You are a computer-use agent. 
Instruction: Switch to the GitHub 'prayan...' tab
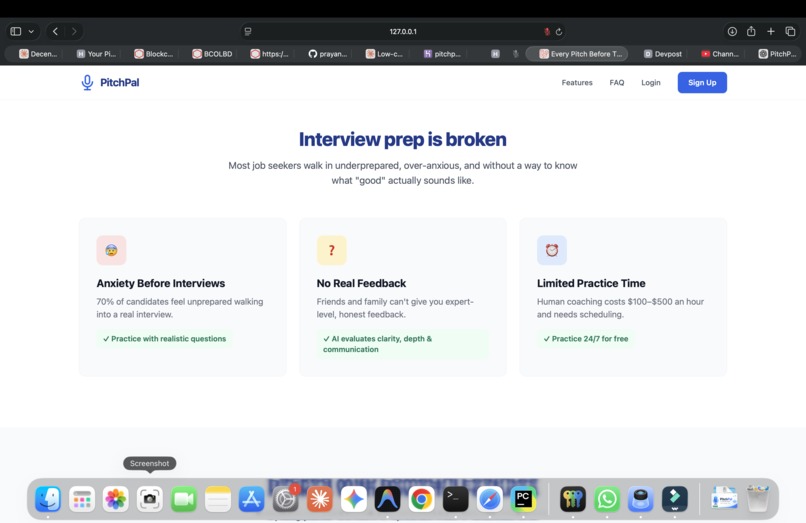tap(327, 53)
